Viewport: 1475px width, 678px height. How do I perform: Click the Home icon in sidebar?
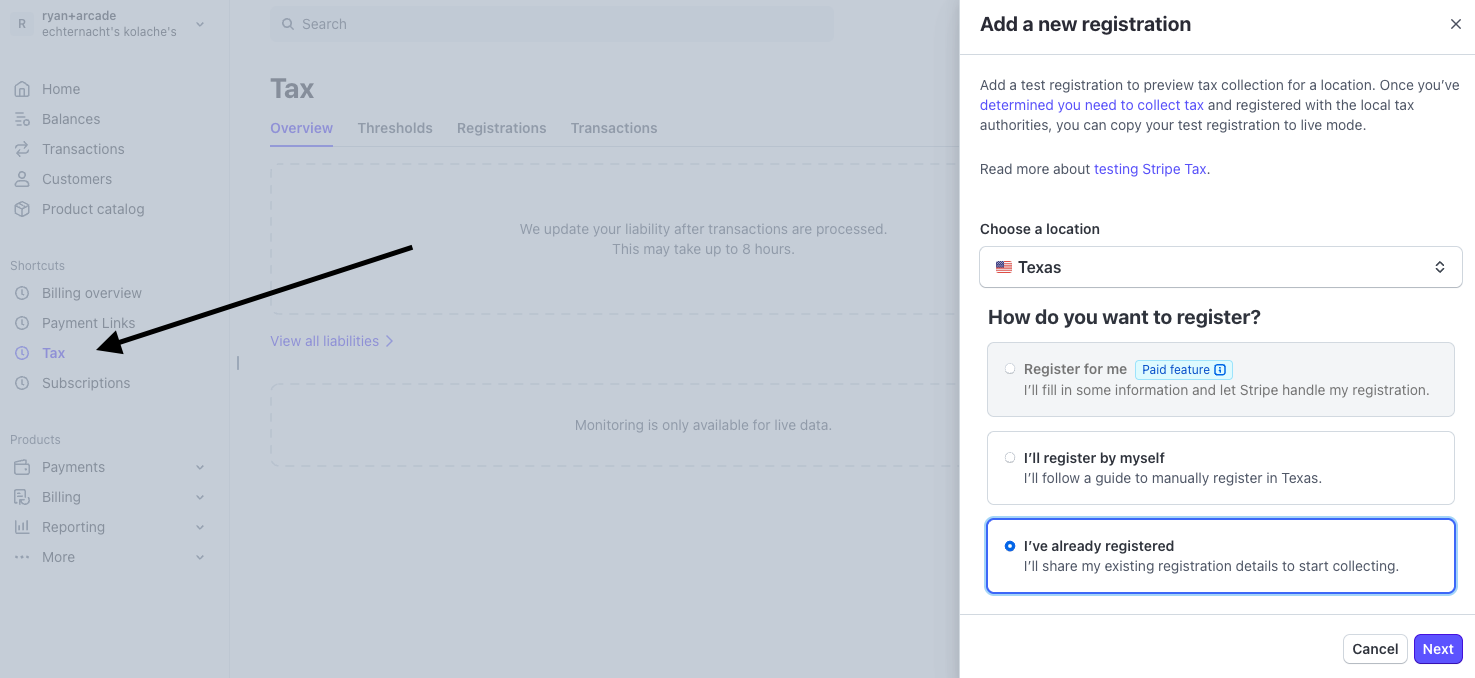pyautogui.click(x=22, y=89)
